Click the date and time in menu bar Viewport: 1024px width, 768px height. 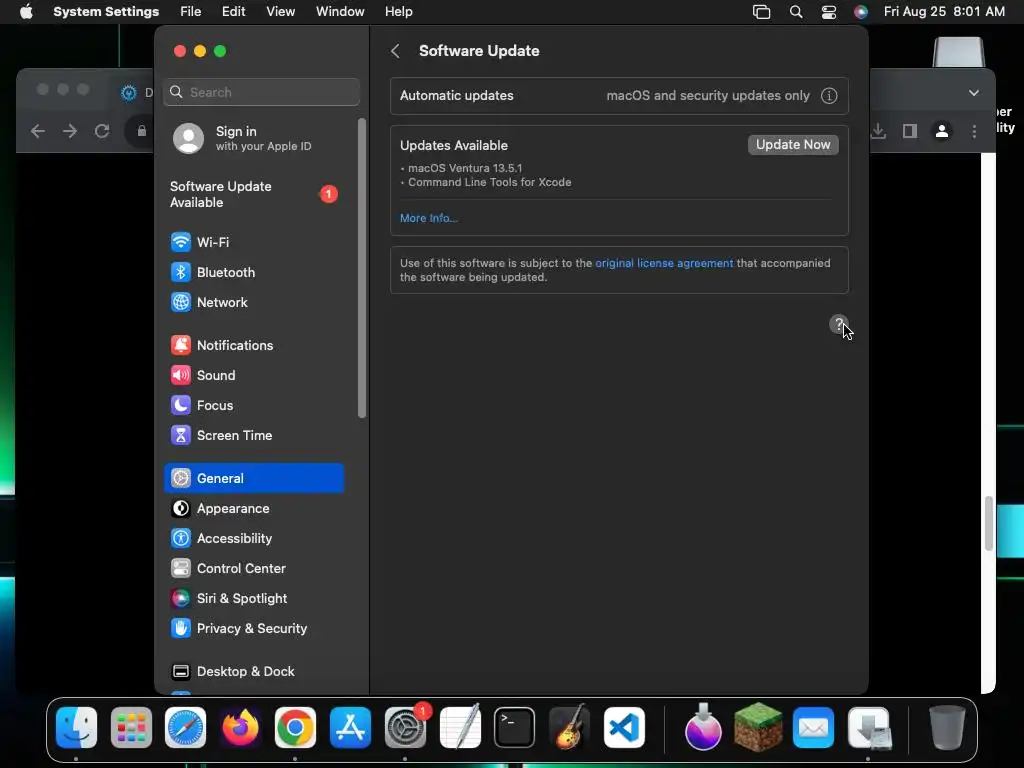(944, 12)
